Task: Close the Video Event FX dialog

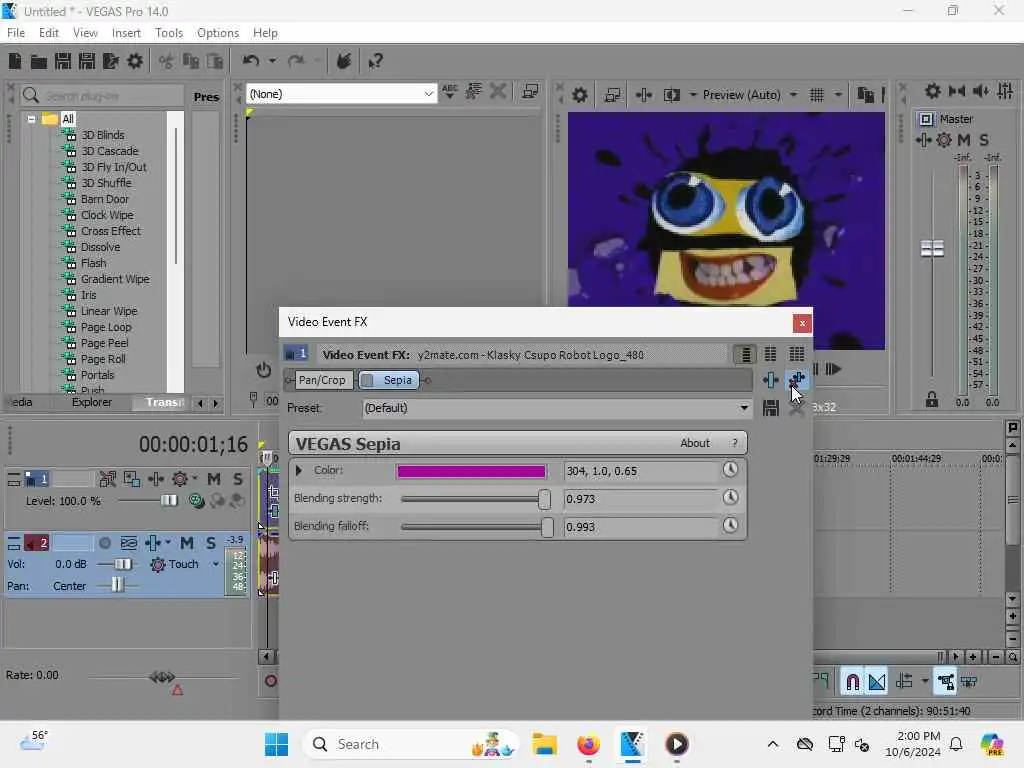Action: point(802,323)
